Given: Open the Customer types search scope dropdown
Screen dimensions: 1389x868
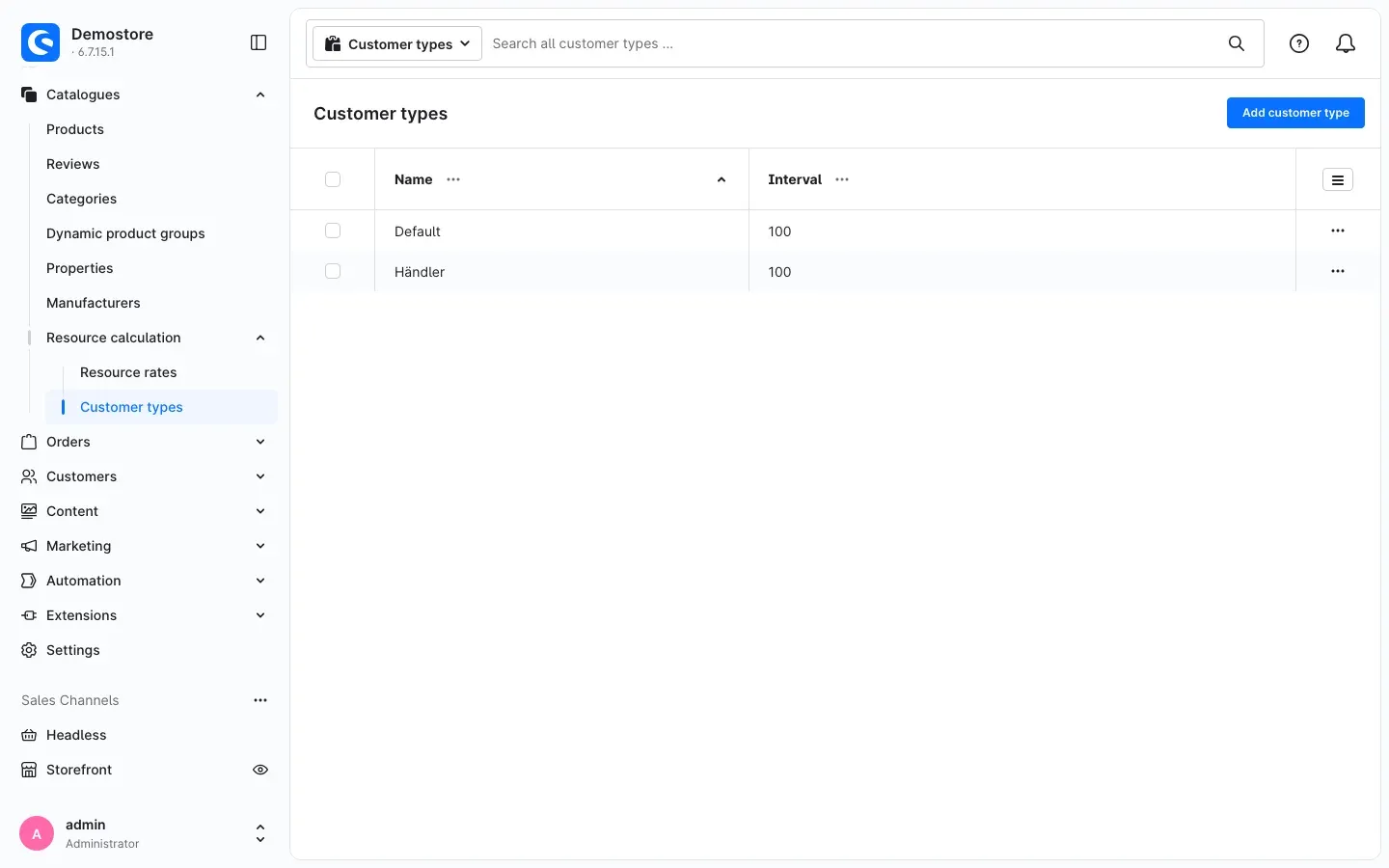Looking at the screenshot, I should pyautogui.click(x=397, y=43).
